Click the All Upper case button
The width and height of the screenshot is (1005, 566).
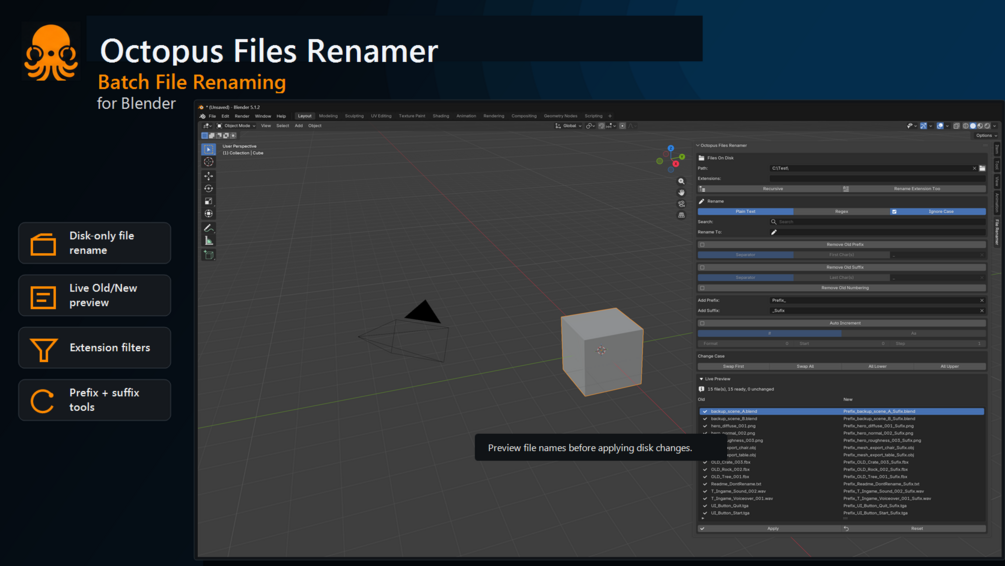click(950, 367)
